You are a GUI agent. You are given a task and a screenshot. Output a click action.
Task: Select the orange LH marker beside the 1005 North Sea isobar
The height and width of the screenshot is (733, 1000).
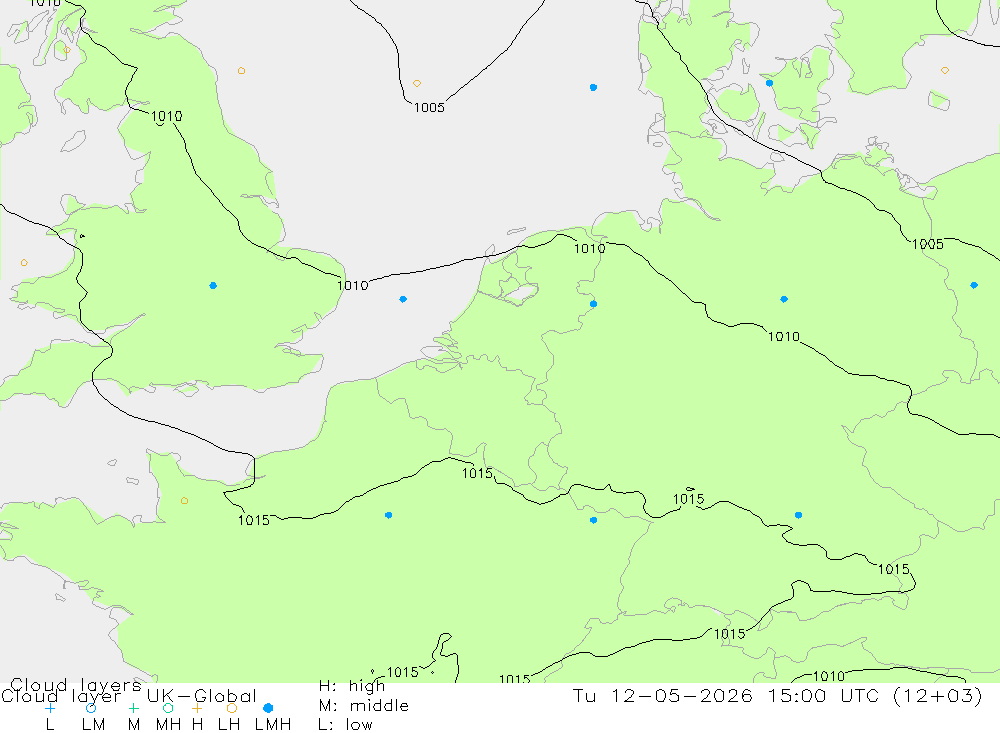(x=416, y=84)
